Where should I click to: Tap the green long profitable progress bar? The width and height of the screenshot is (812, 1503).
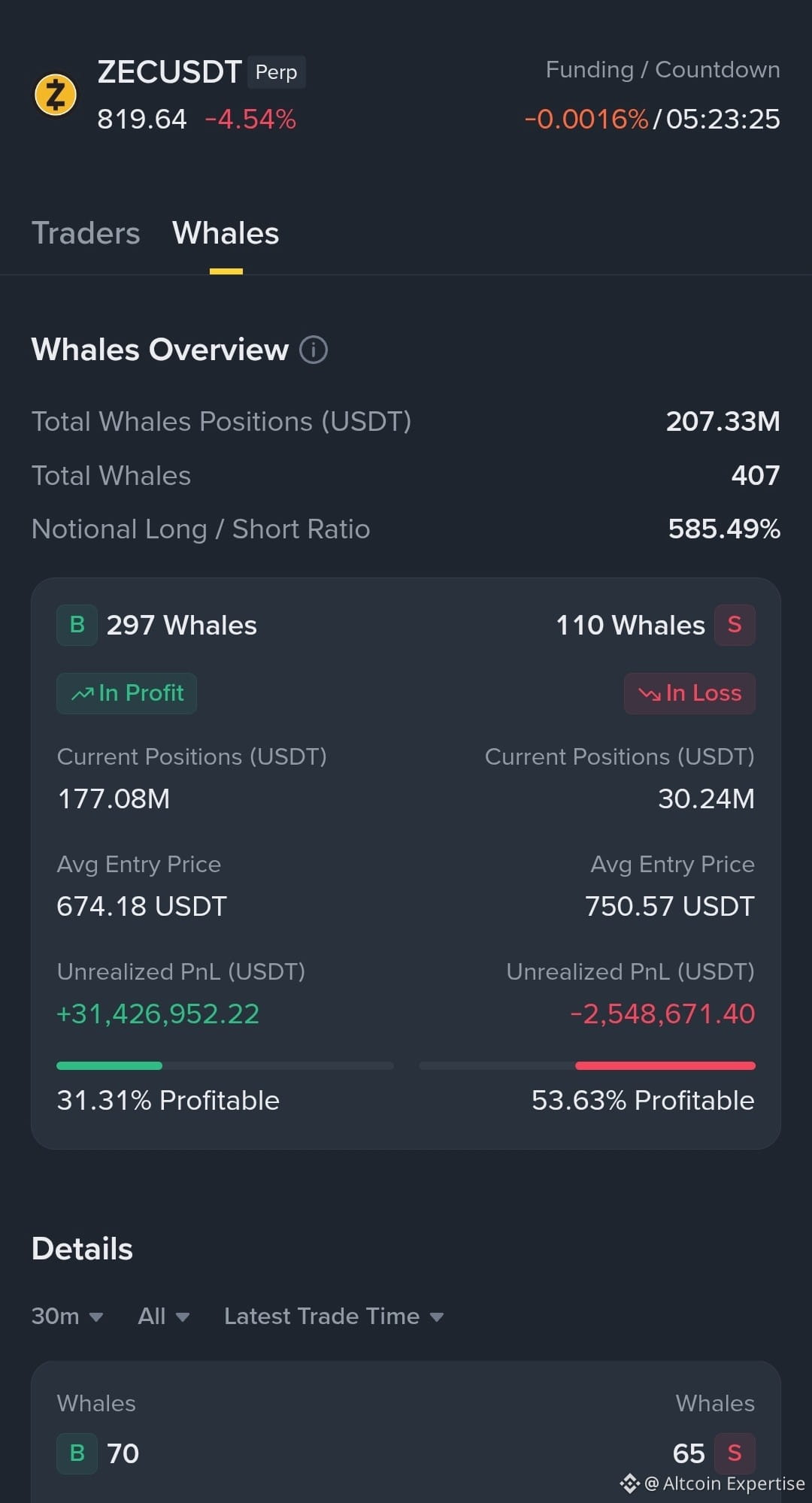point(225,1065)
